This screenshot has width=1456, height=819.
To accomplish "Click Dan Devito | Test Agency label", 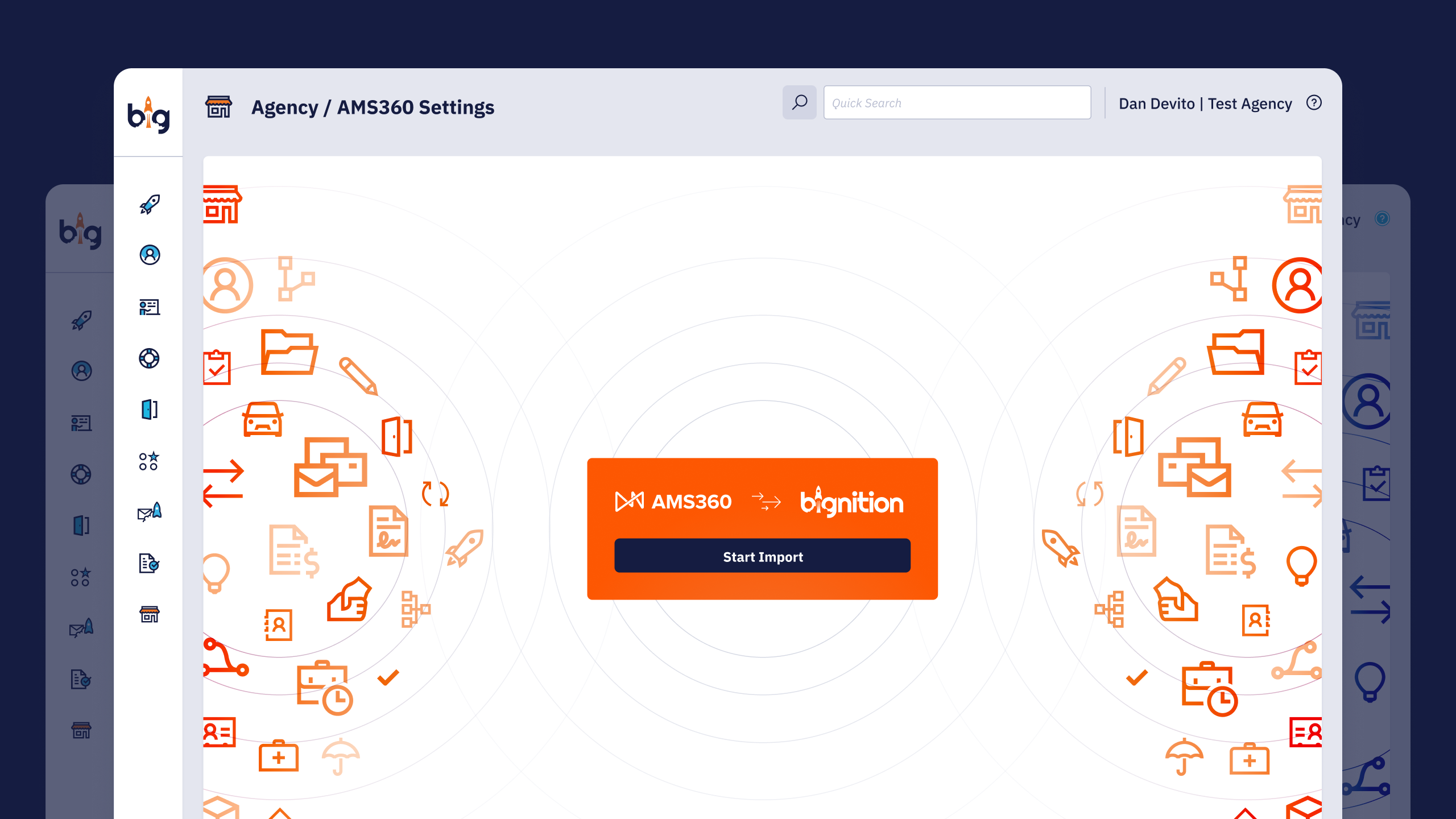I will [1205, 104].
